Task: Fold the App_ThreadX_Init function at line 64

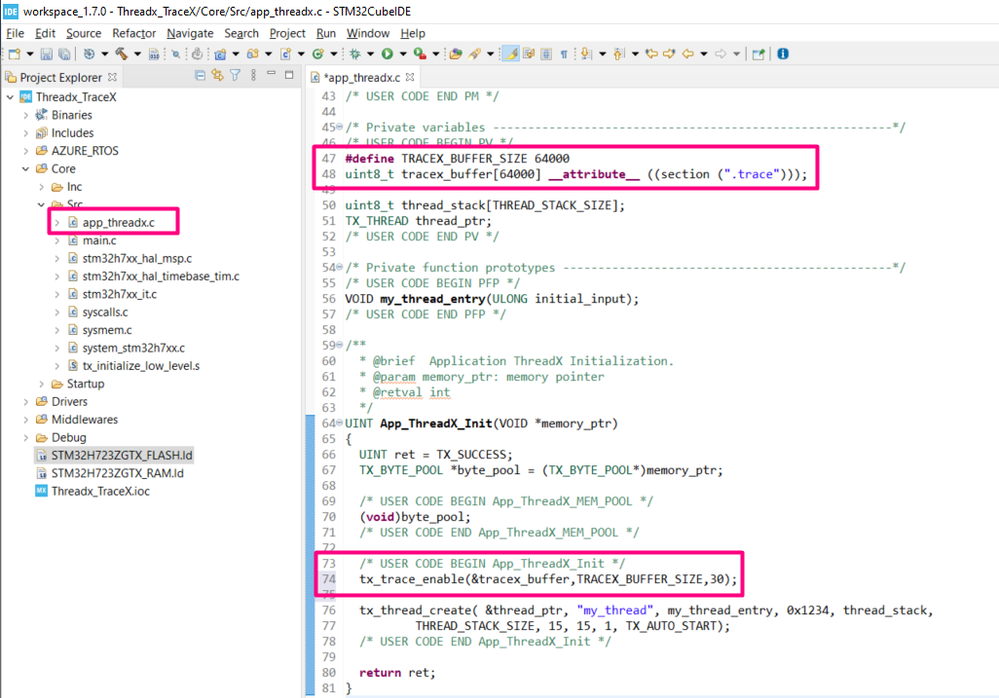Action: point(340,424)
